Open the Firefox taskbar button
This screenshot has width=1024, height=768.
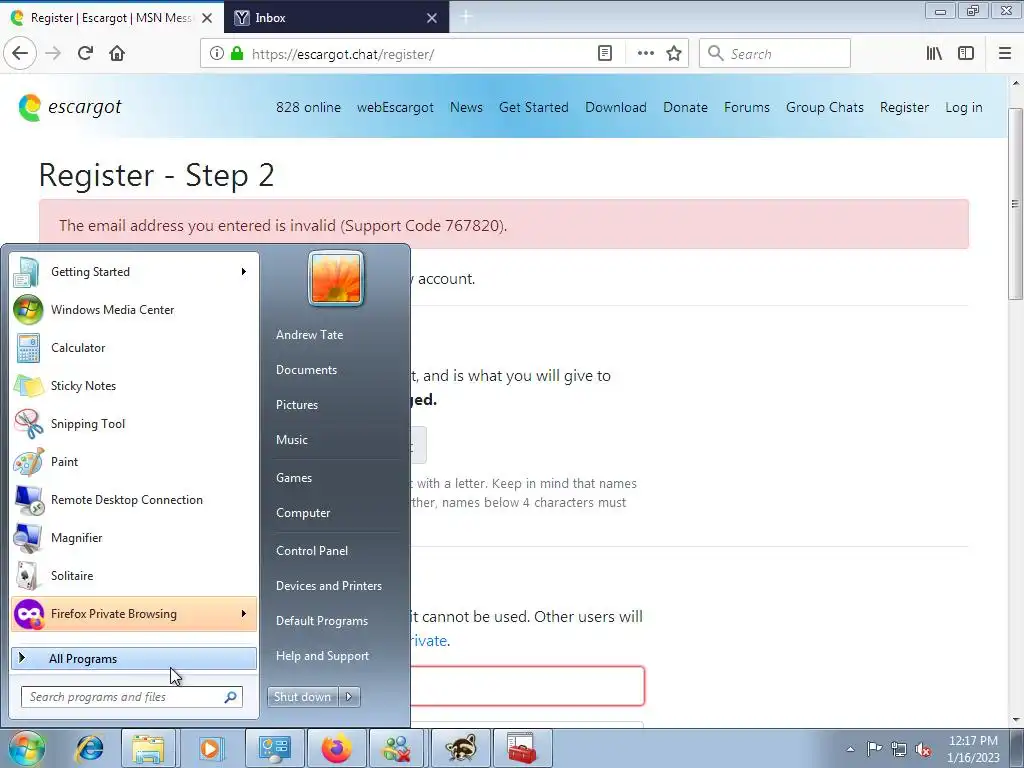337,748
